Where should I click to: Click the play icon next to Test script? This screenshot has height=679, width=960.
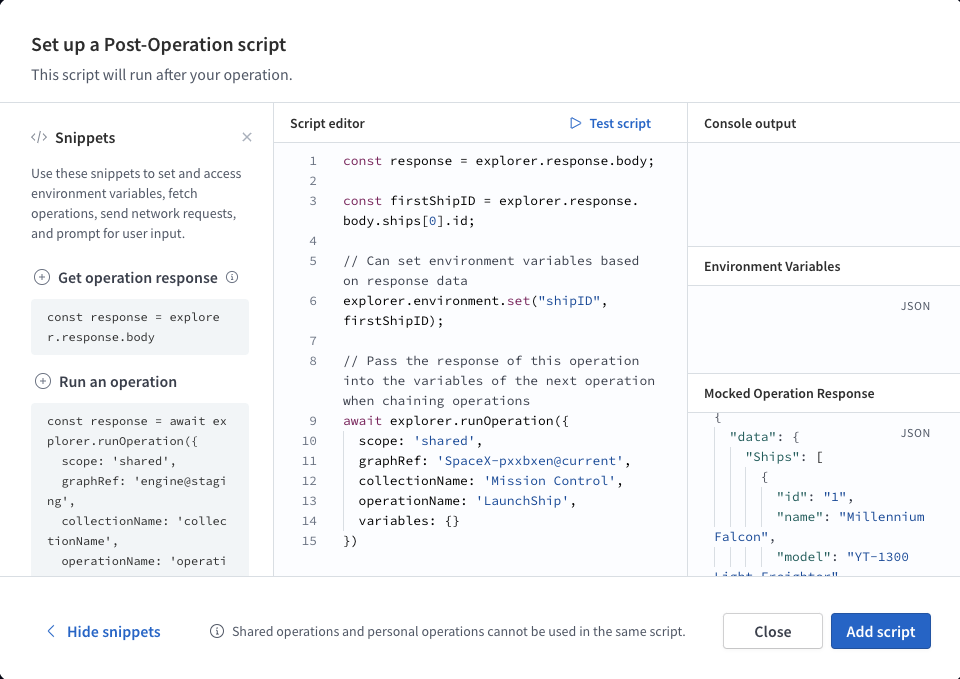pyautogui.click(x=576, y=123)
